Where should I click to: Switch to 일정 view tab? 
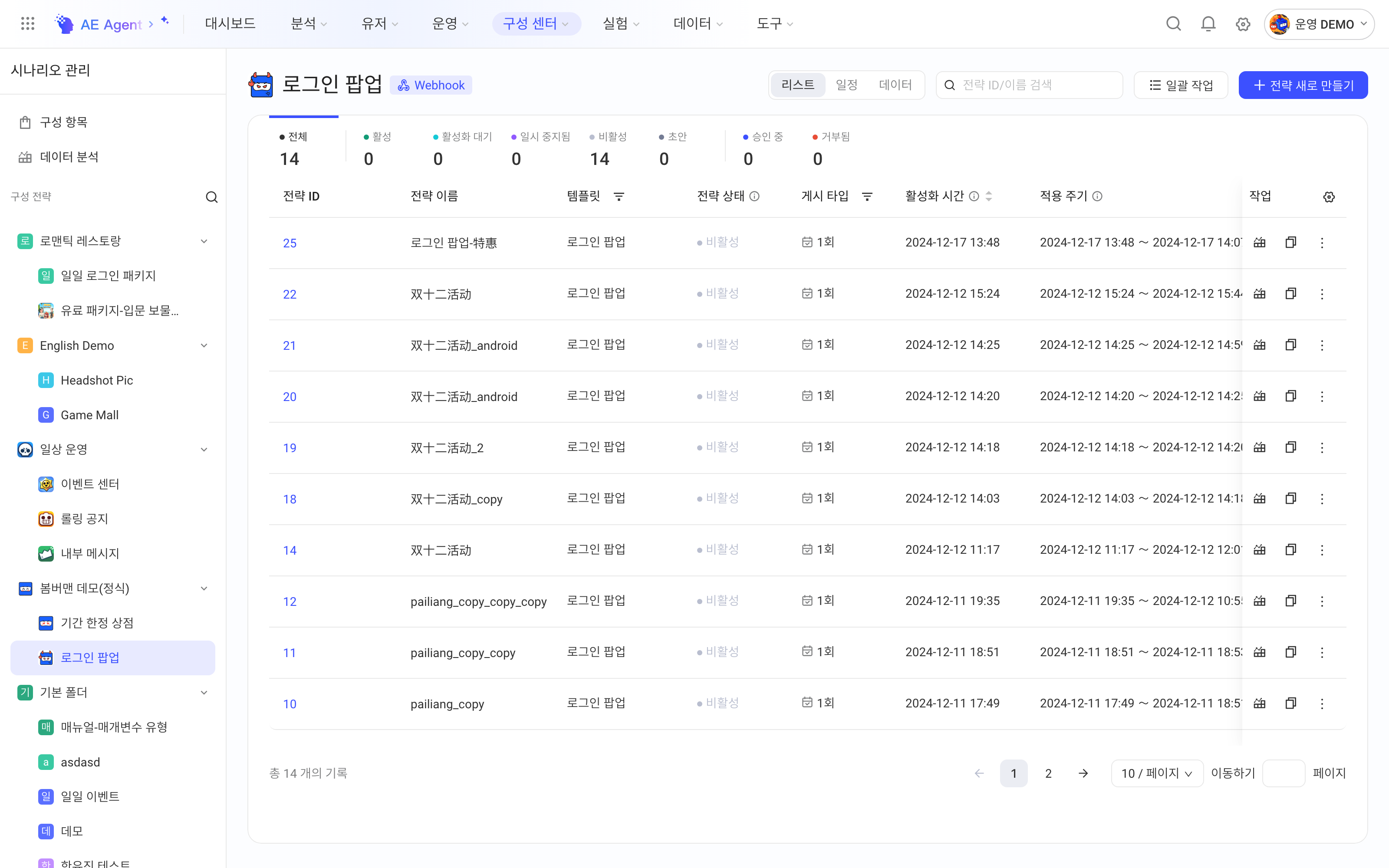[846, 85]
